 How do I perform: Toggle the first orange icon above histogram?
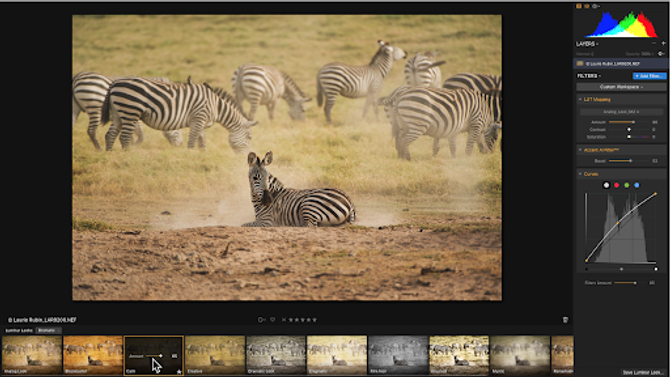point(579,6)
